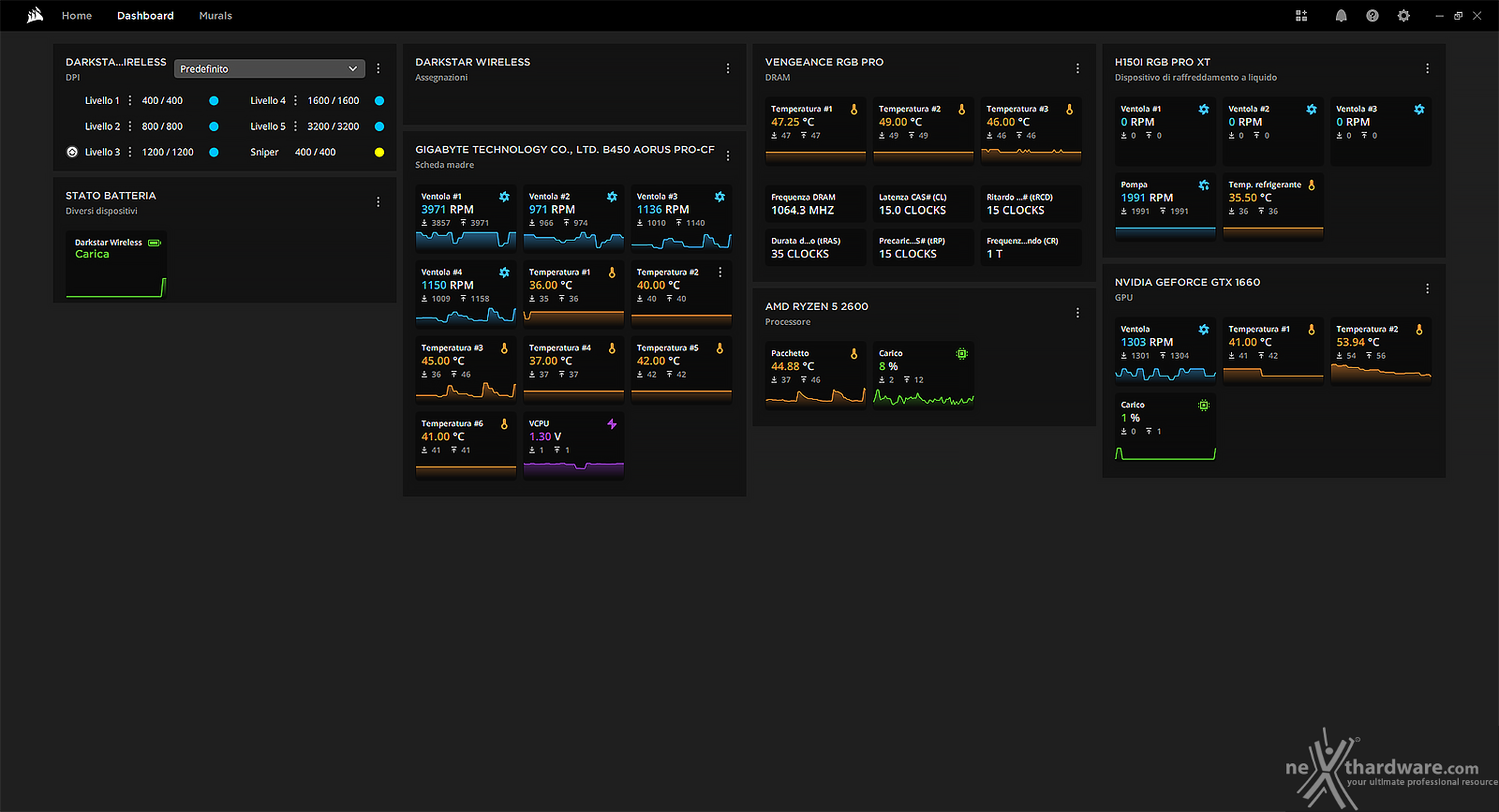Click Livello 3 cyan color swatch
The height and width of the screenshot is (812, 1499).
[214, 152]
